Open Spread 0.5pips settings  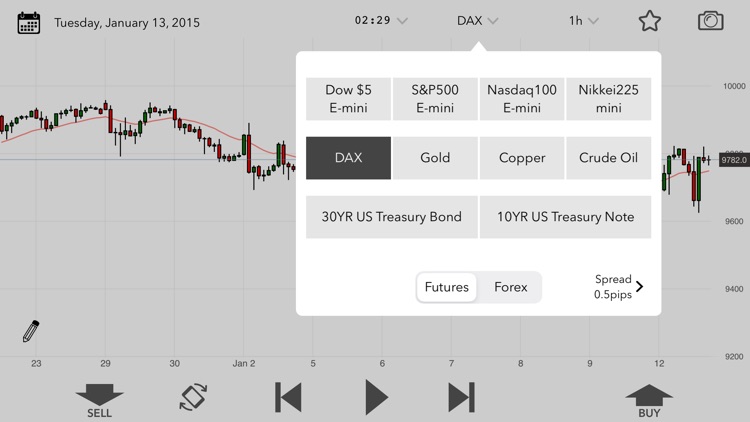click(x=618, y=287)
